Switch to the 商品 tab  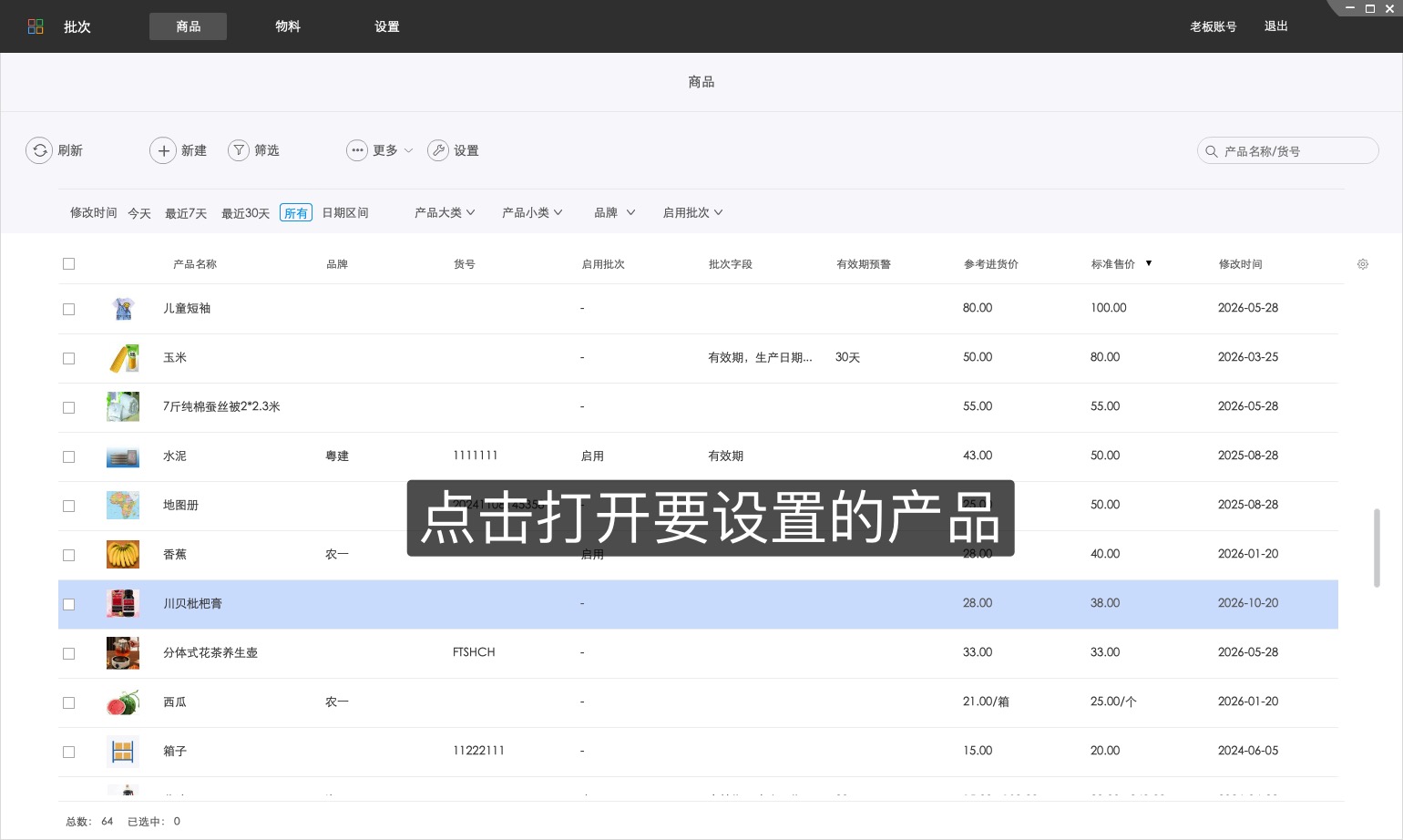188,26
